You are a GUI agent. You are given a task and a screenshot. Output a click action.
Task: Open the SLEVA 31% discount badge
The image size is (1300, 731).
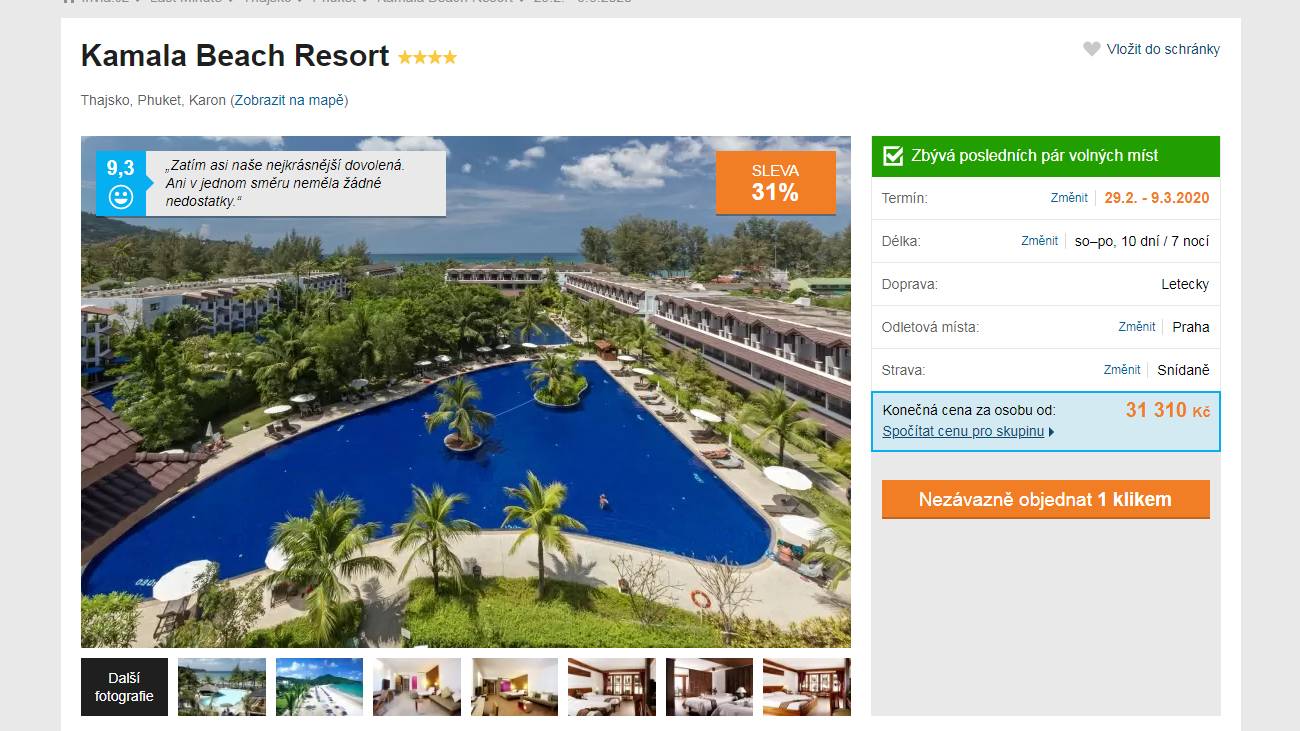[x=775, y=182]
